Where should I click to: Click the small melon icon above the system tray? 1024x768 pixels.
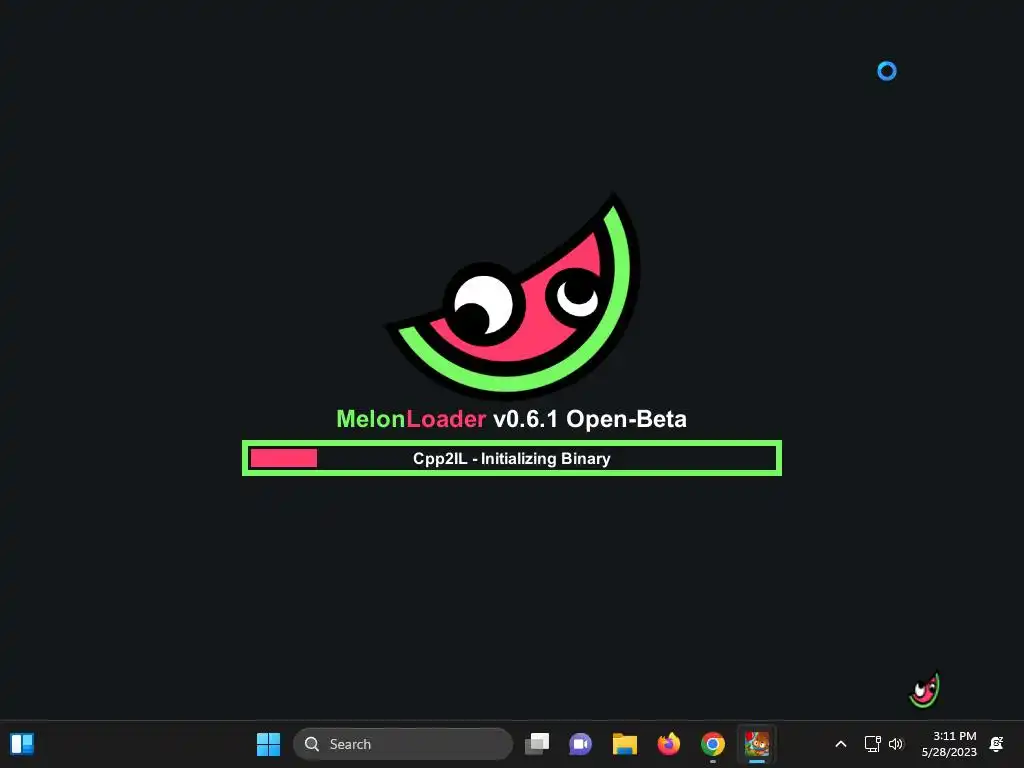point(924,690)
